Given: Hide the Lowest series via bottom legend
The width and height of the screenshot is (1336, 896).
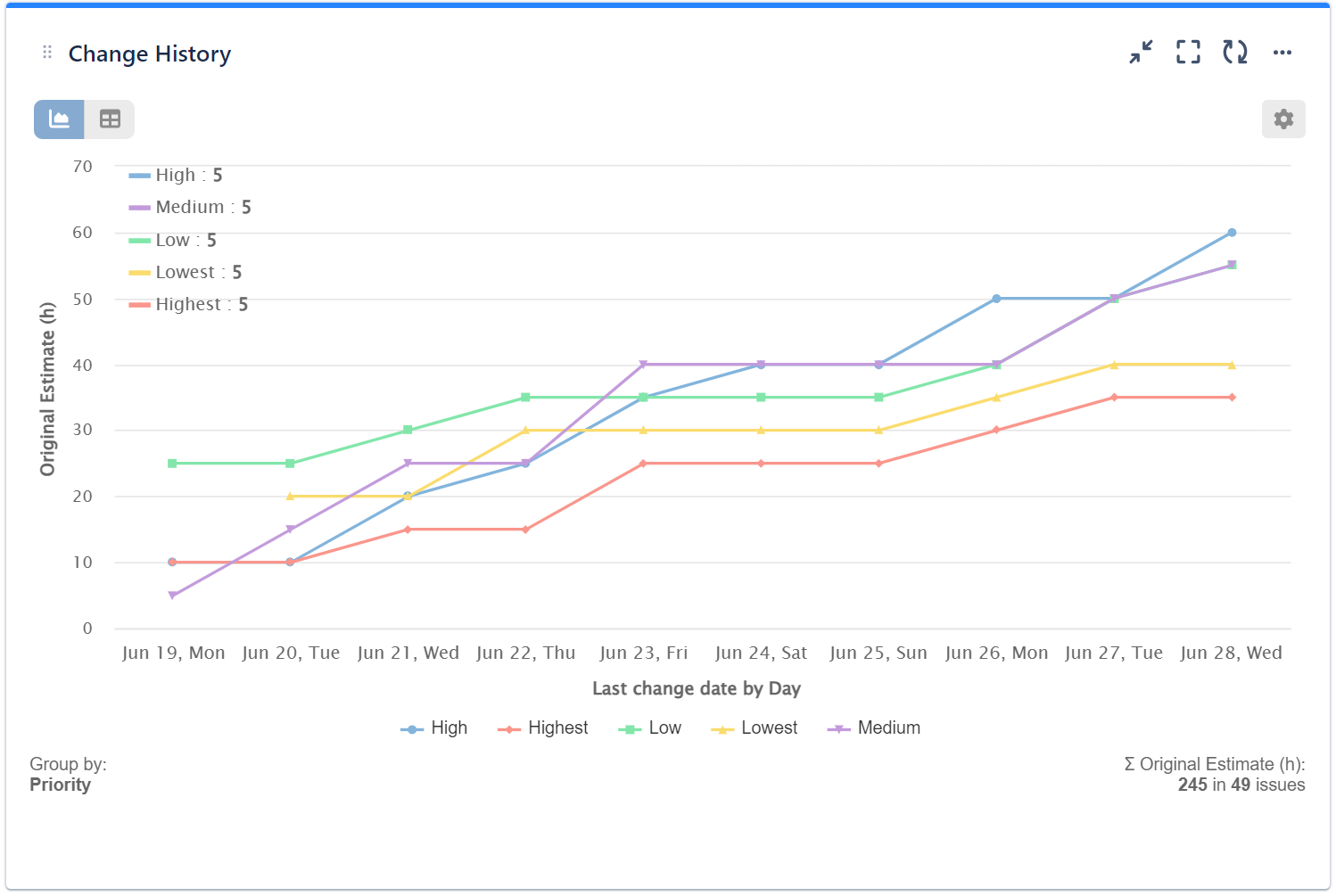Looking at the screenshot, I should tap(755, 728).
